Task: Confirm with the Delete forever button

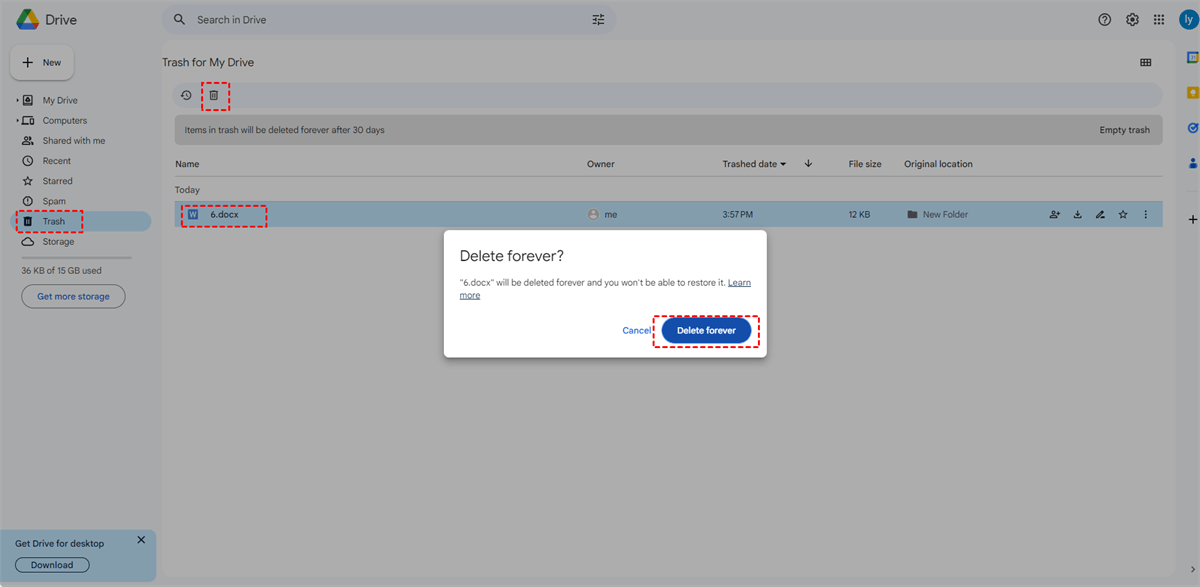Action: coord(706,330)
